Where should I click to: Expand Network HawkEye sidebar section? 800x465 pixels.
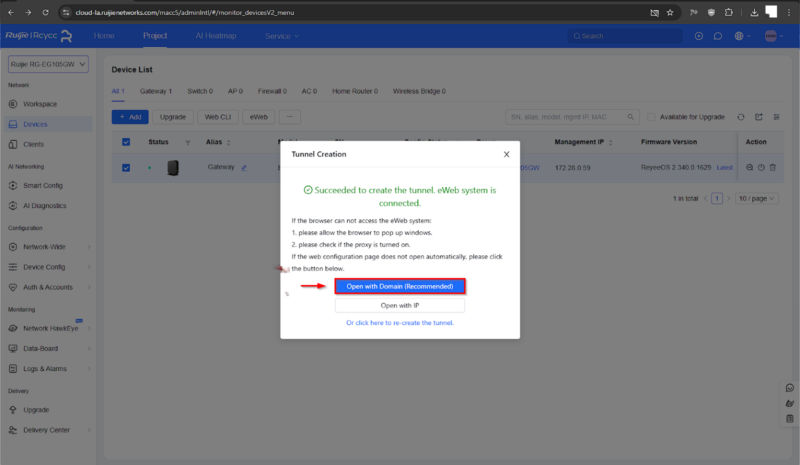[48, 328]
